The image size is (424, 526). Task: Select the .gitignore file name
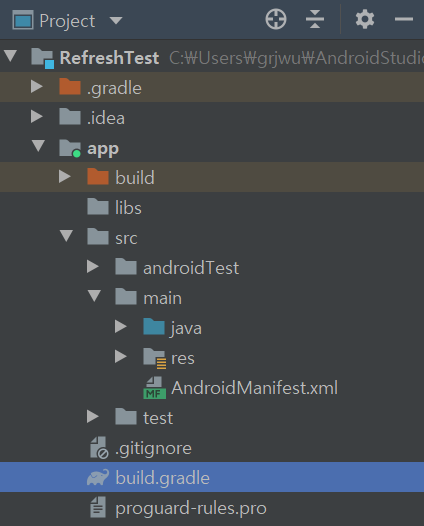[x=153, y=449]
